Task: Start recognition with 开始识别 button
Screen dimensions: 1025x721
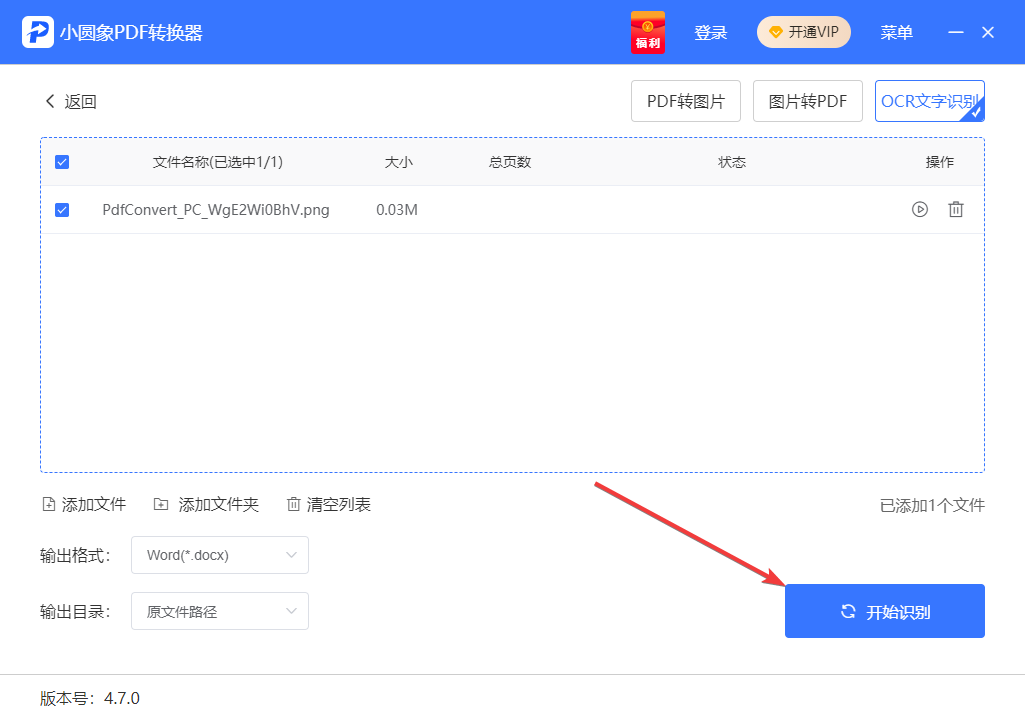Action: pos(884,610)
